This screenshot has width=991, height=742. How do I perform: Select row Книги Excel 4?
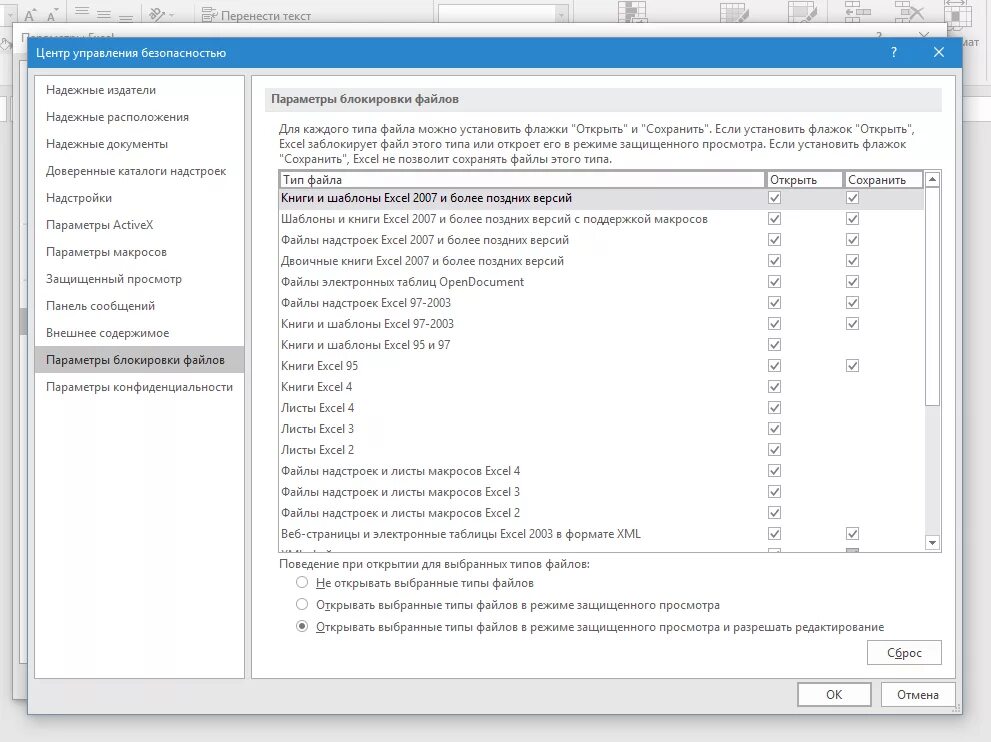click(x=602, y=386)
